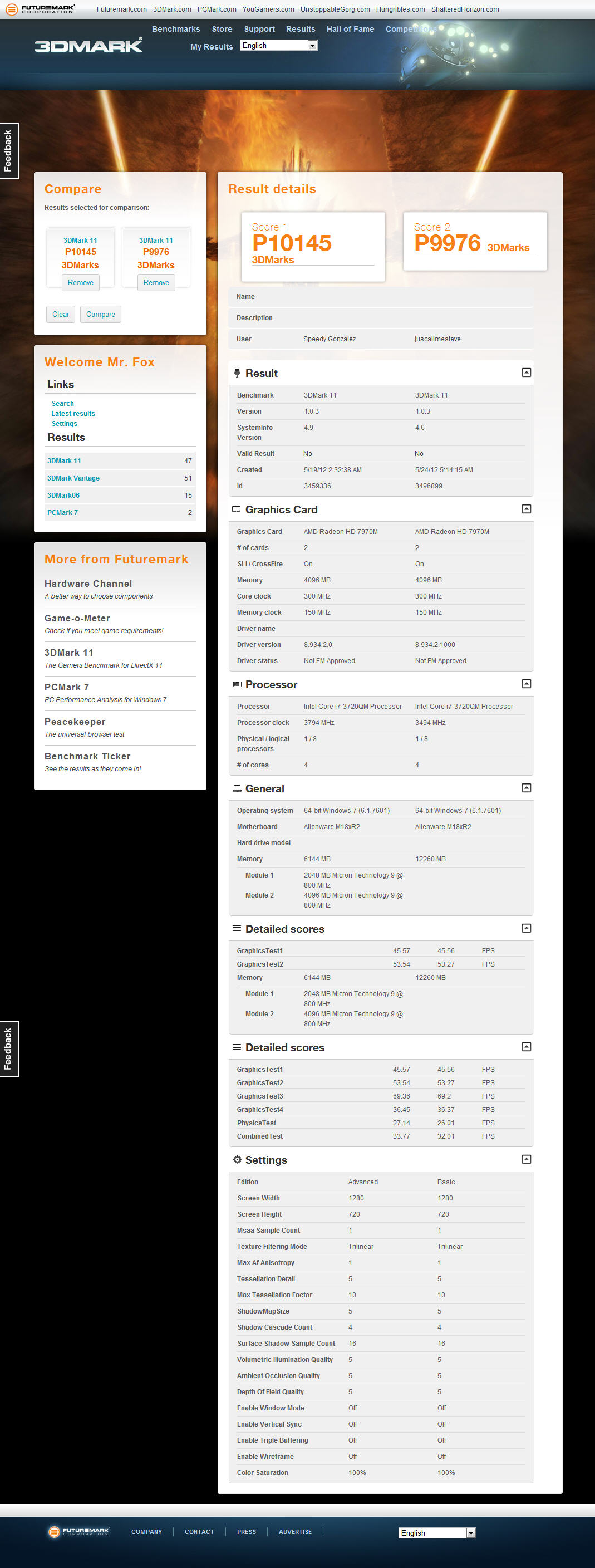The image size is (595, 1568).
Task: Go to Futuremark.com in the top bar
Action: (122, 9)
